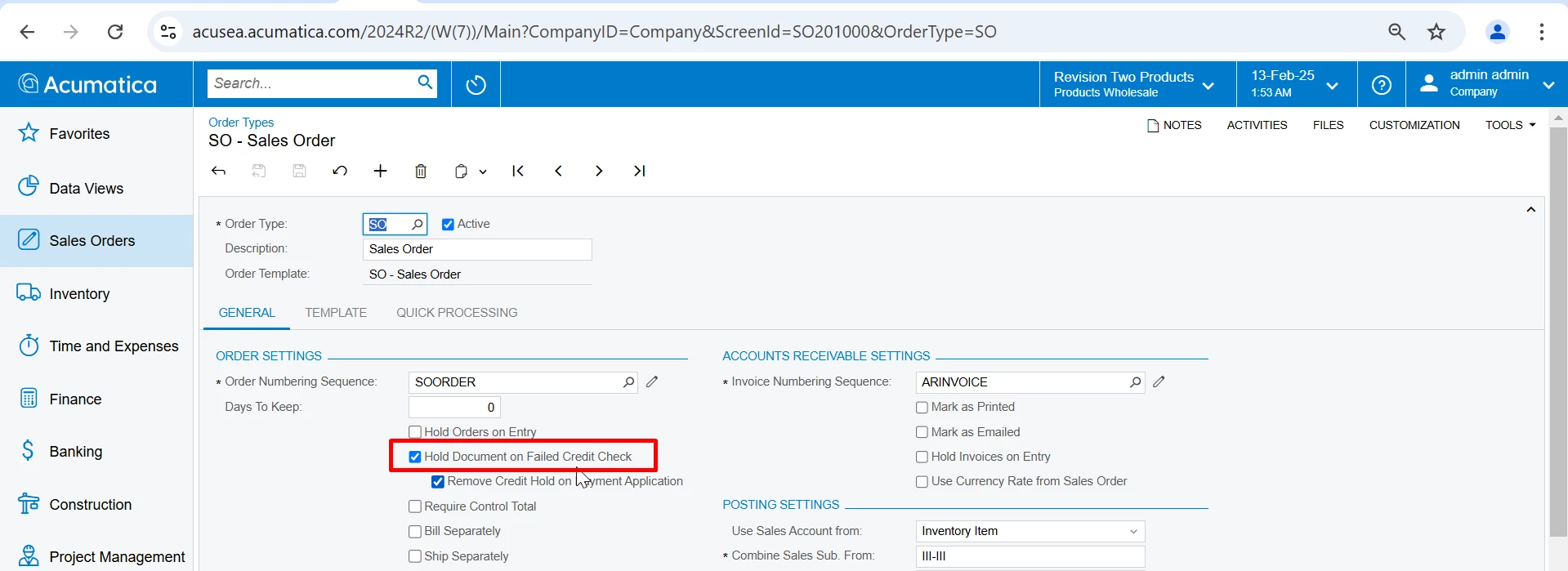Image resolution: width=1568 pixels, height=571 pixels.
Task: Switch to the TEMPLATE tab
Action: tap(336, 313)
